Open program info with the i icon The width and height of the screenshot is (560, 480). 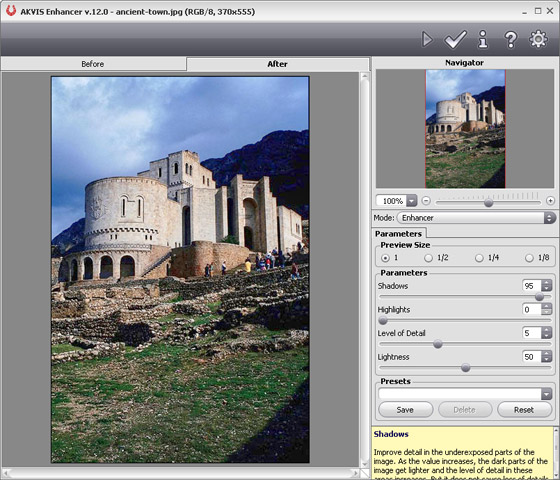click(x=483, y=39)
